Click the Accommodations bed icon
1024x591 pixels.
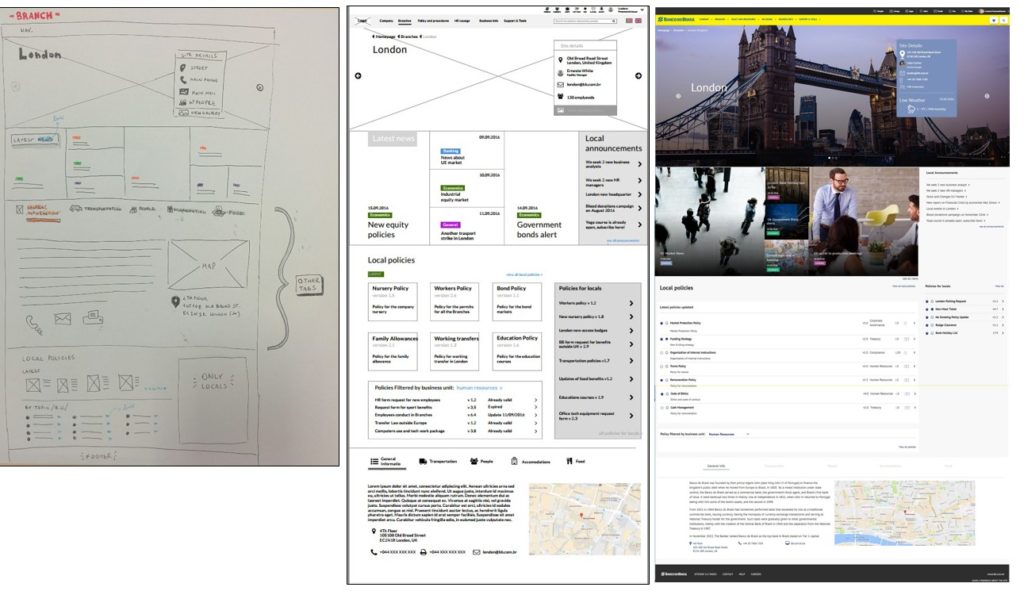[x=514, y=461]
